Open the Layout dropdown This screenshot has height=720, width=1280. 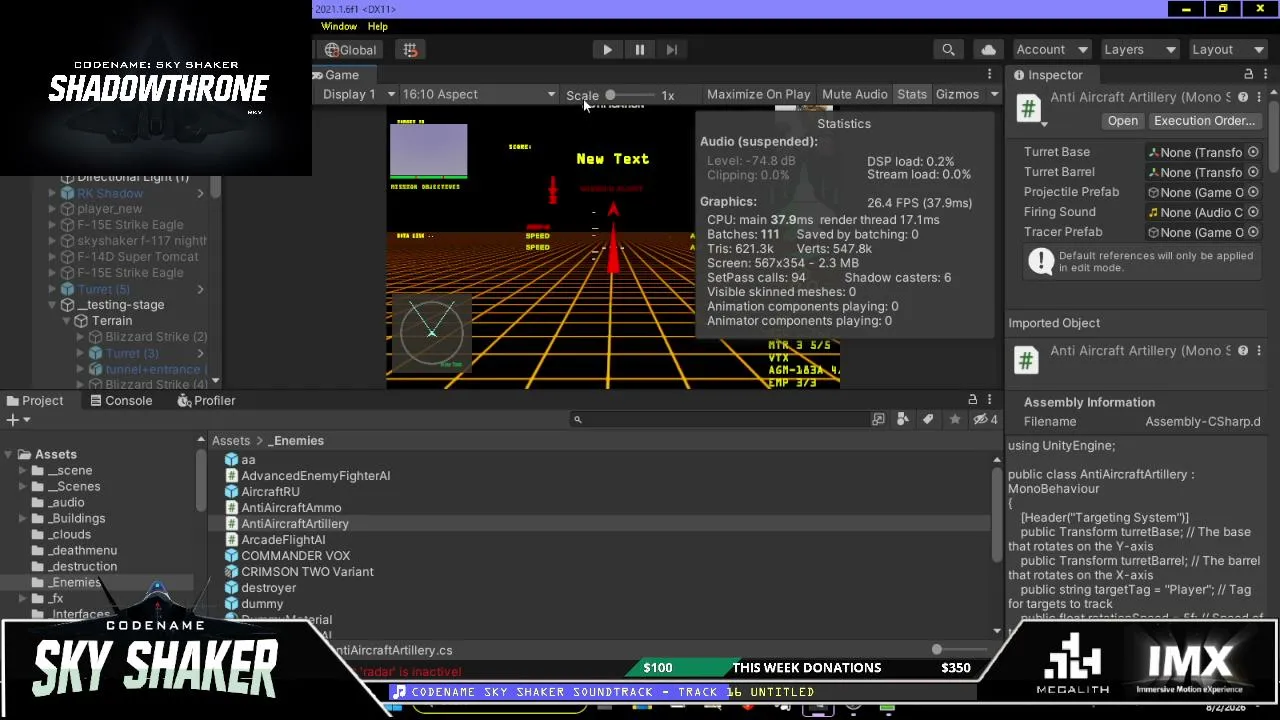pos(1228,49)
